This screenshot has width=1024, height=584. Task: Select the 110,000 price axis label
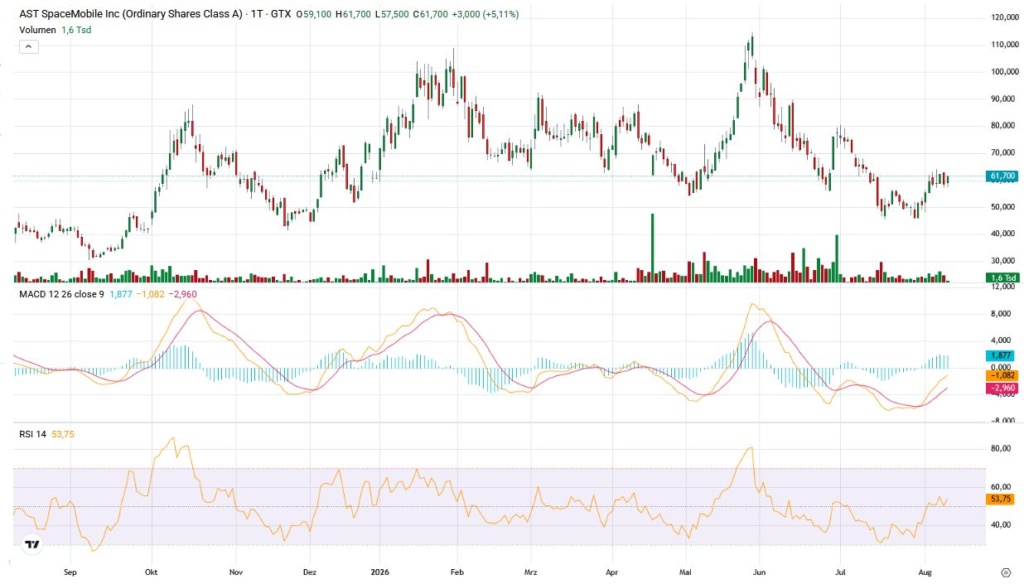pyautogui.click(x=1004, y=44)
